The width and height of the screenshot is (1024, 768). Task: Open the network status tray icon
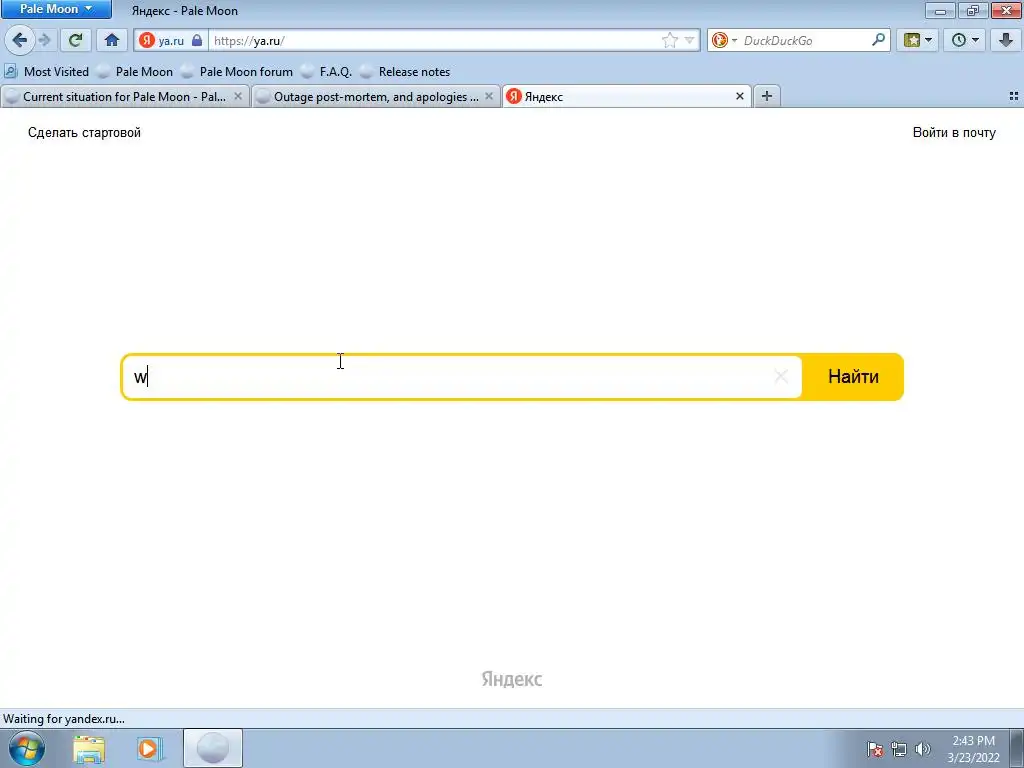click(x=899, y=749)
